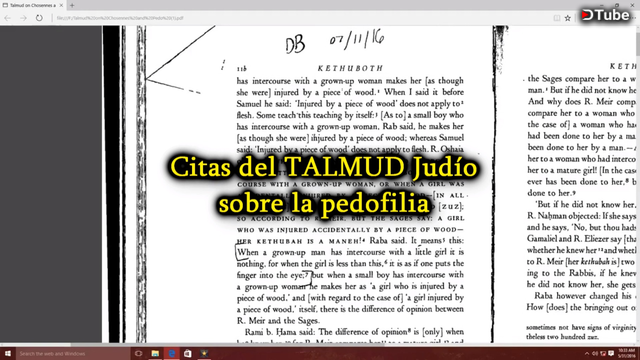Click 'R. Meir and the Sages.' text line

(x=278, y=320)
